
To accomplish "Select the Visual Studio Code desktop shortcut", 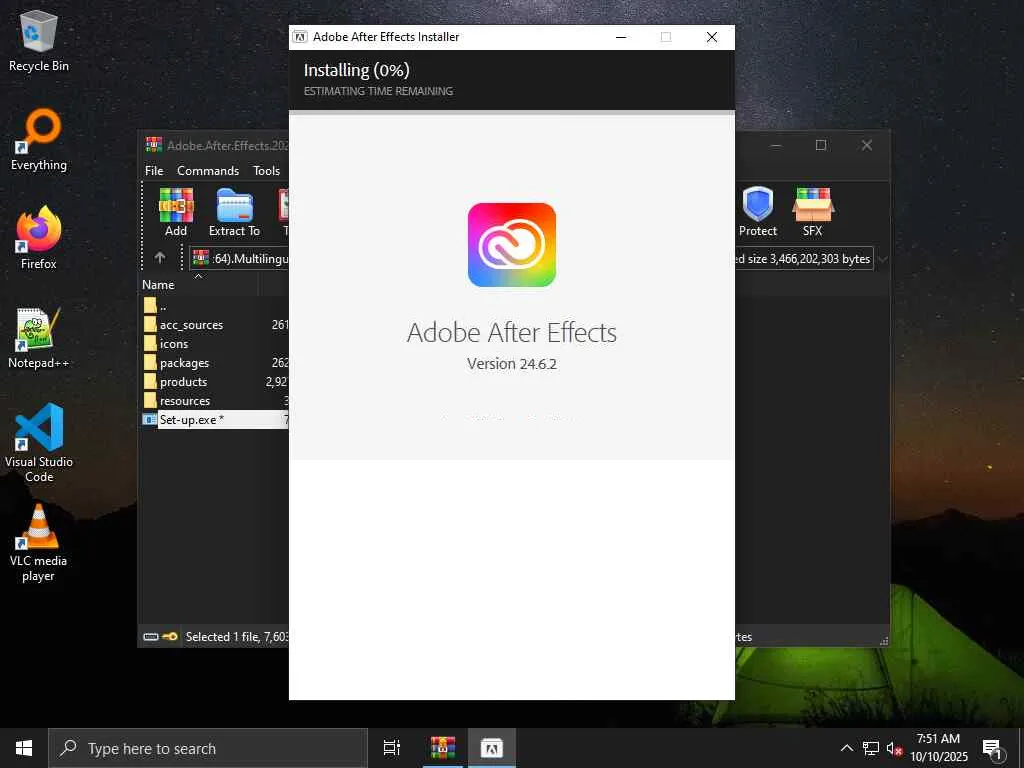I will (x=39, y=443).
